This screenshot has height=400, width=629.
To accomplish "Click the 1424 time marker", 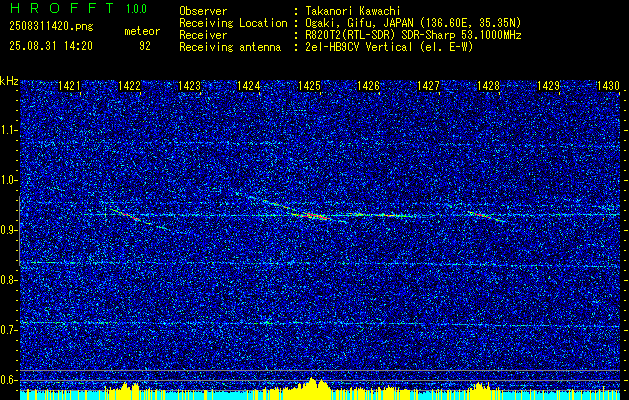I will pyautogui.click(x=248, y=86).
